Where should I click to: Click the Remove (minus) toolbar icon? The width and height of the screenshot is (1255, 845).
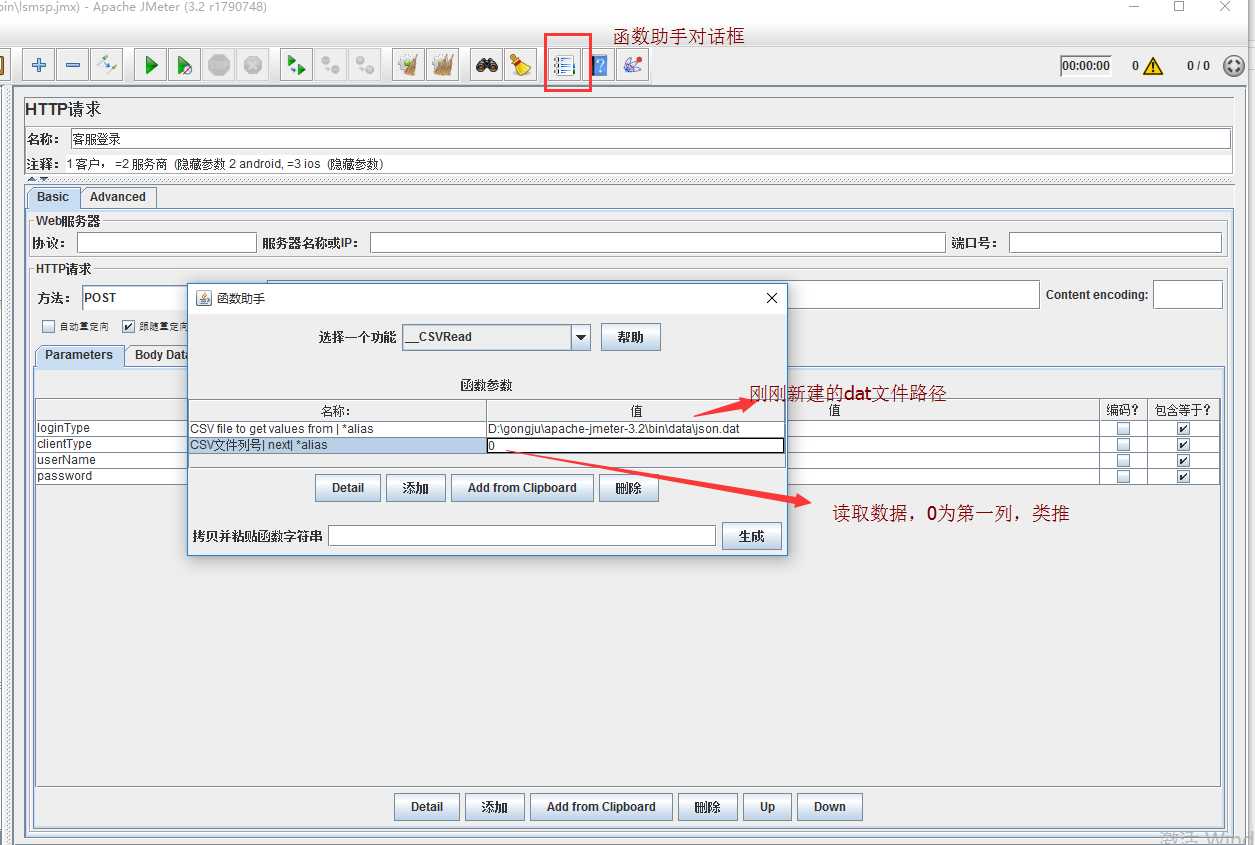tap(73, 66)
